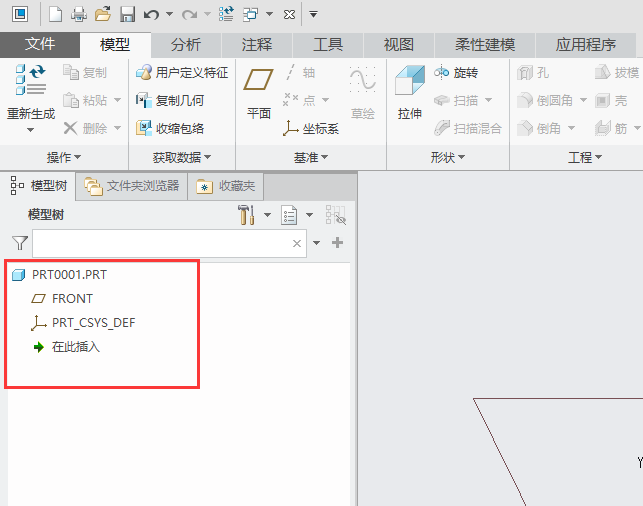The image size is (643, 506).
Task: Switch to the 注释 ribbon tab
Action: pos(257,45)
